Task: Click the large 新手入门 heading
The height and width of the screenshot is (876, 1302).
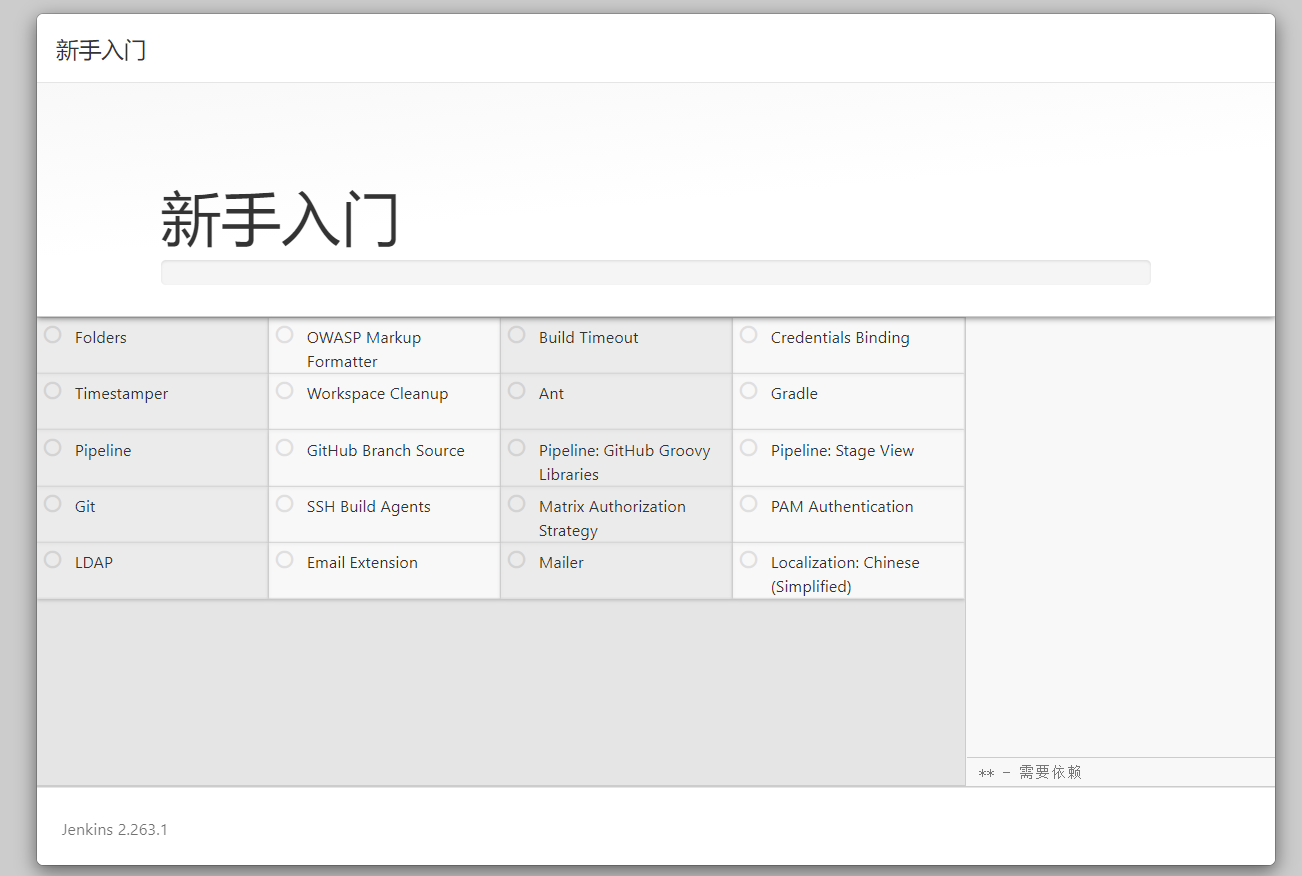Action: (280, 219)
